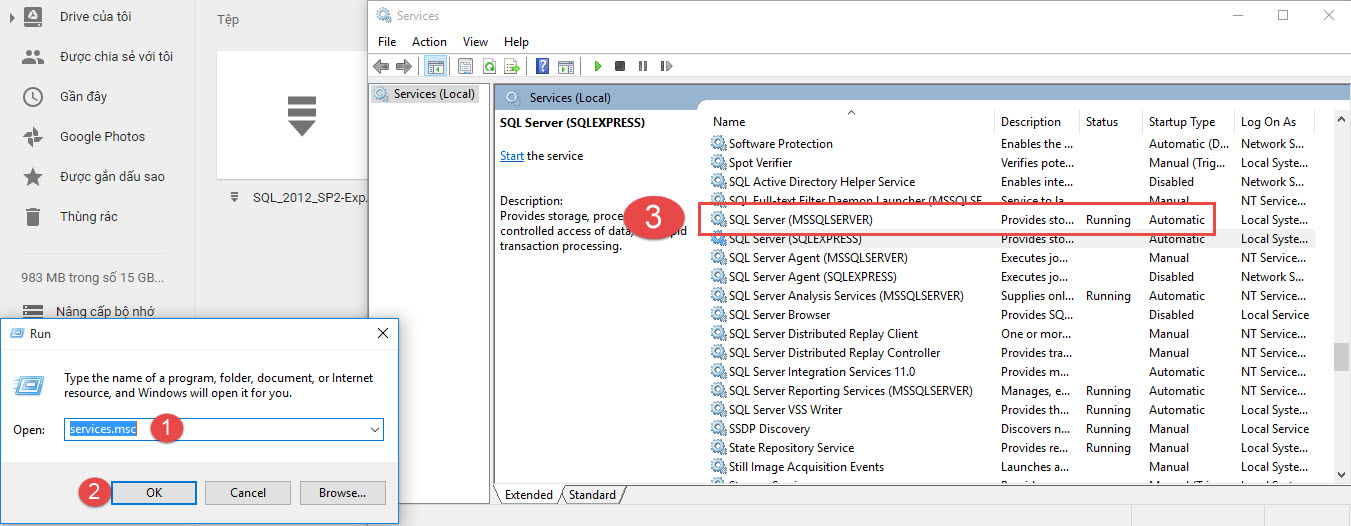Switch to the Standard tab

593,495
